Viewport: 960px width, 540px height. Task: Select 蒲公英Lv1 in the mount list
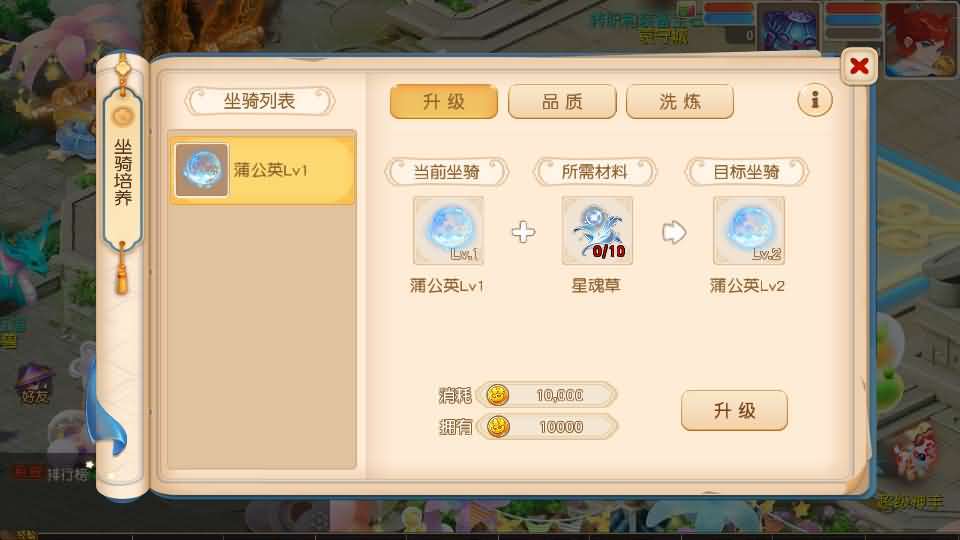tap(262, 170)
